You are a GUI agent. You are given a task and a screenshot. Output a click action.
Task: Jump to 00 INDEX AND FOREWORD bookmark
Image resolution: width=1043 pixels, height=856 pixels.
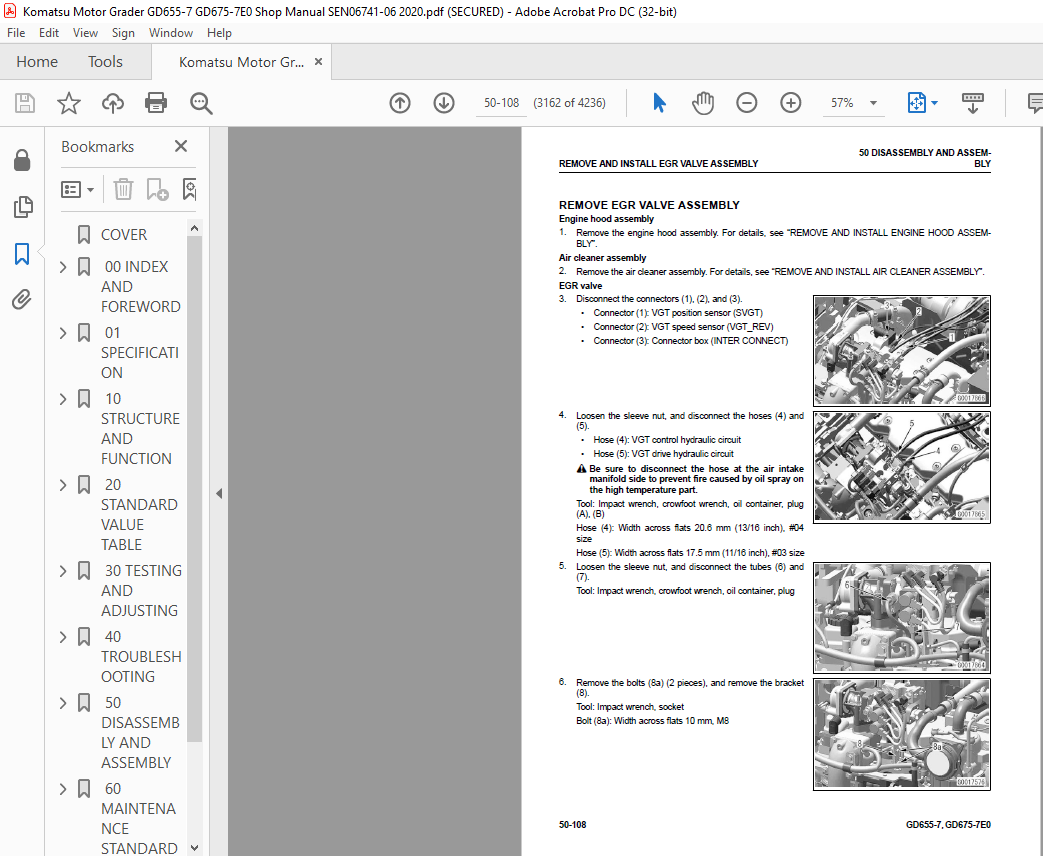point(141,287)
